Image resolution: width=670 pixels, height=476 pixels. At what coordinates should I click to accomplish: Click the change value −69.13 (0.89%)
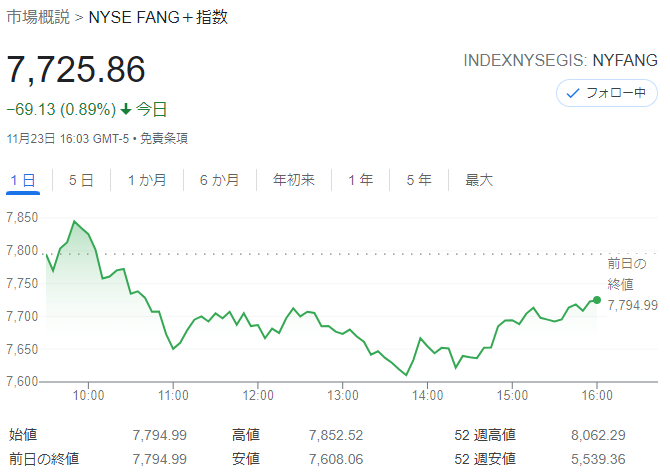[61, 109]
